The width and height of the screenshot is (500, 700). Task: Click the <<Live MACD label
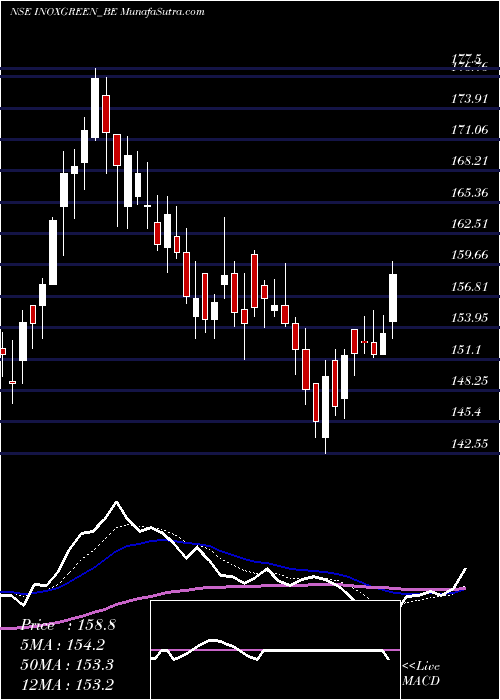pyautogui.click(x=421, y=674)
